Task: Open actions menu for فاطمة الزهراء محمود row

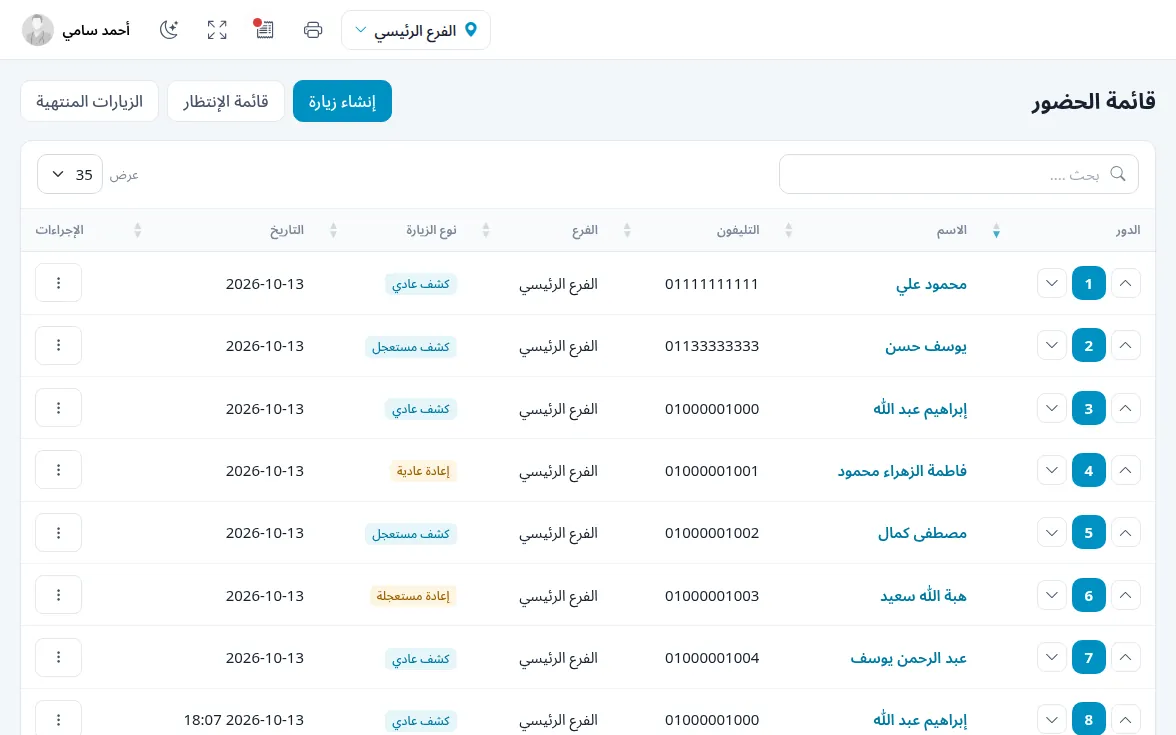Action: coord(58,470)
